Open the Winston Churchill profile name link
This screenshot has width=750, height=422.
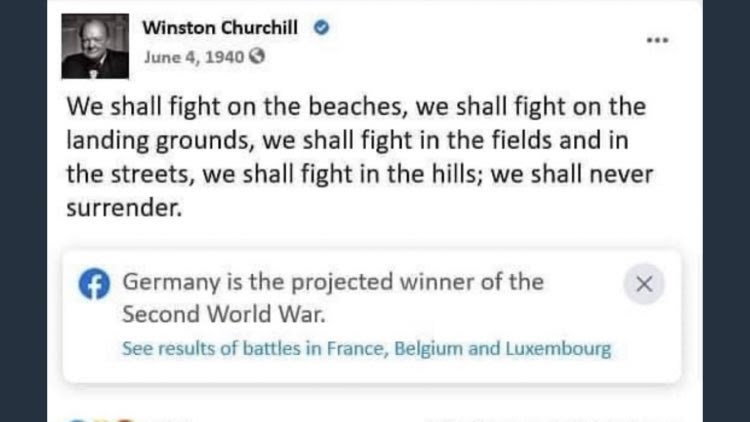(x=220, y=28)
